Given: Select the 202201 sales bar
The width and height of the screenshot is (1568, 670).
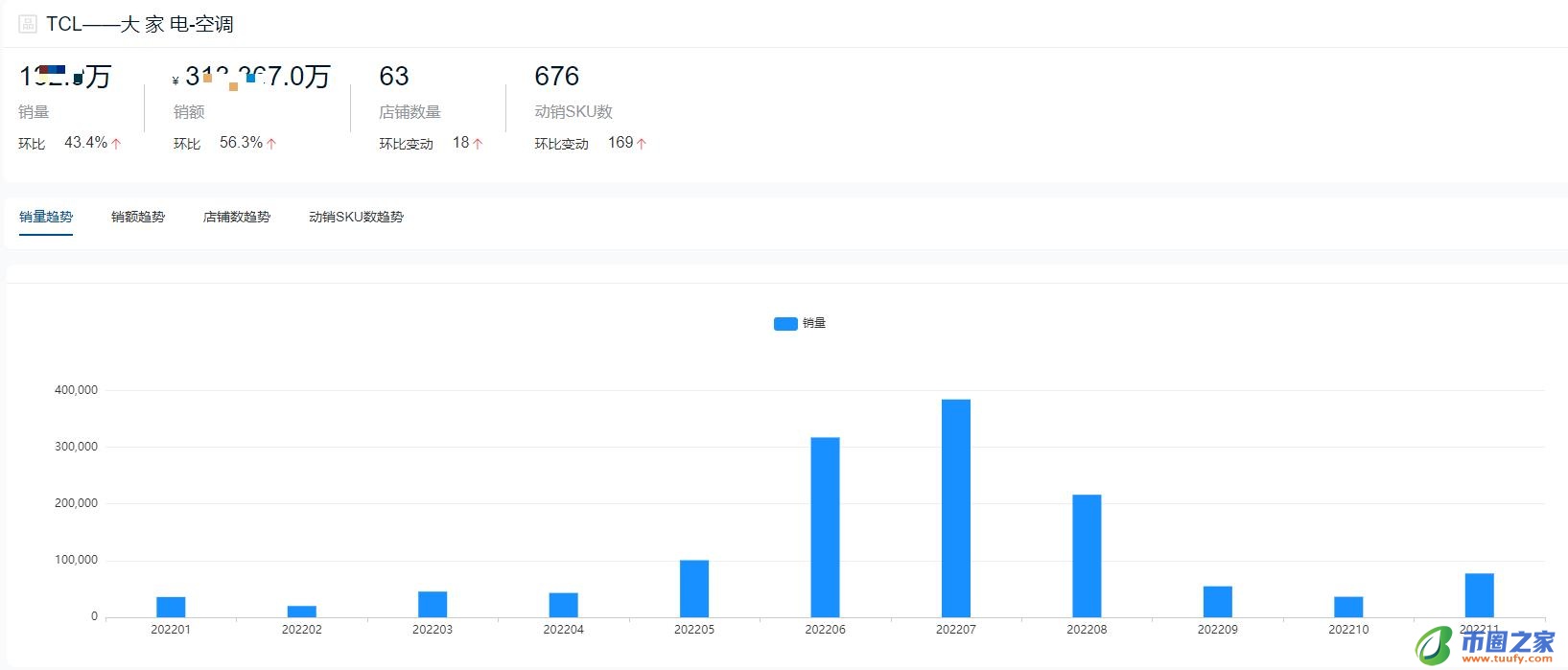Looking at the screenshot, I should [x=171, y=607].
